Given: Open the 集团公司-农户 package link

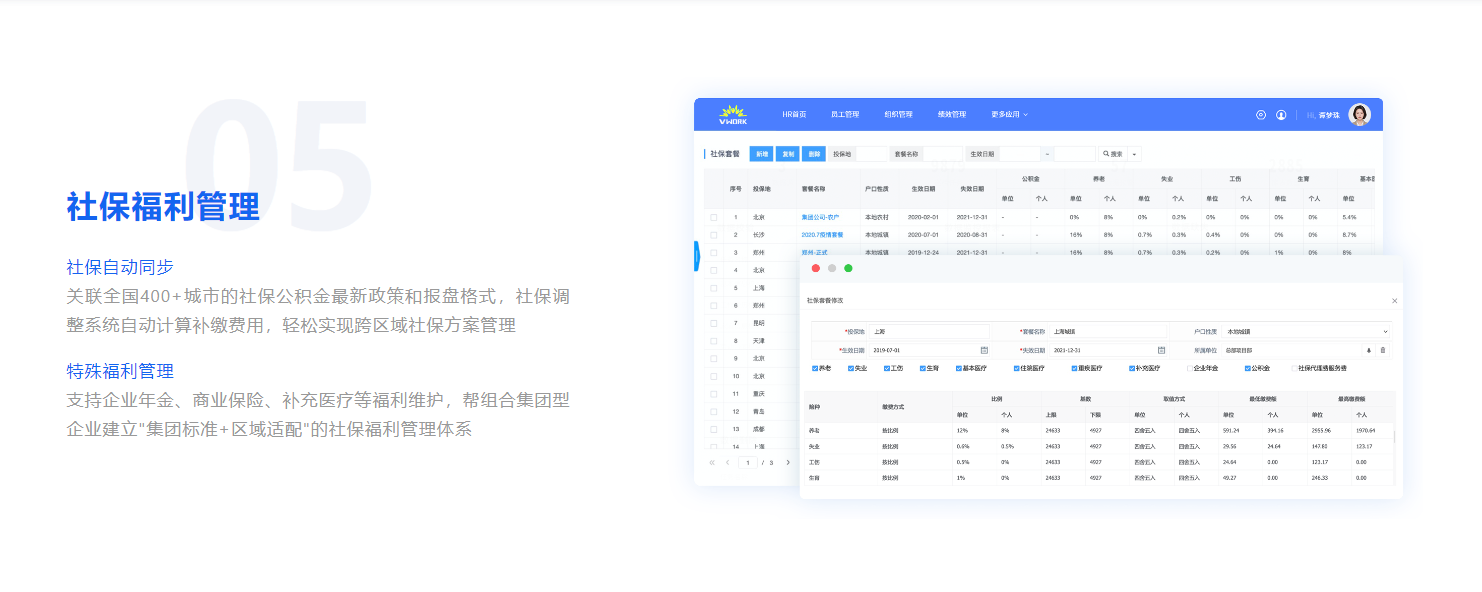Looking at the screenshot, I should (820, 217).
